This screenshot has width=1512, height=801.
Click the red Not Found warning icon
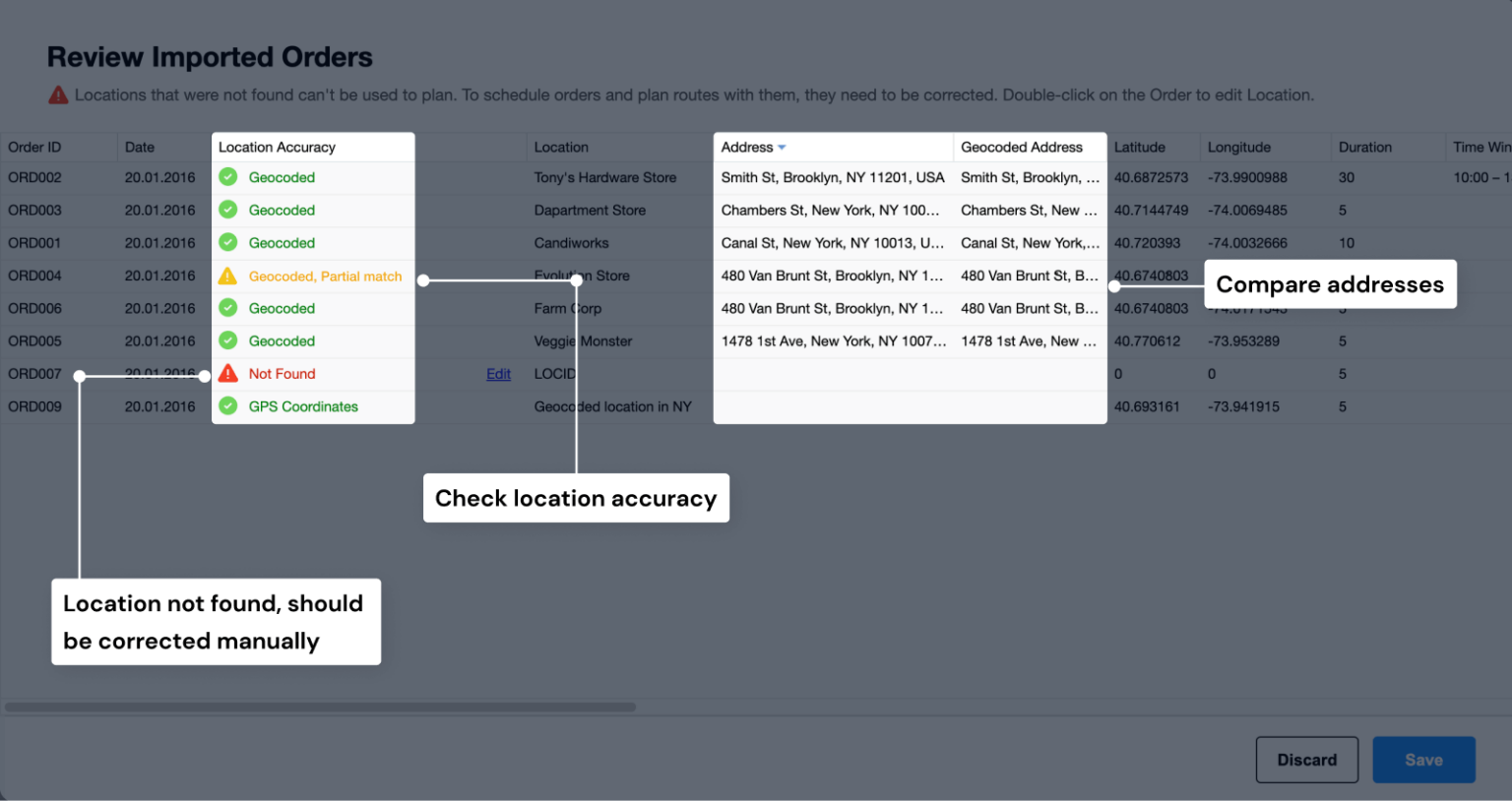pos(228,374)
